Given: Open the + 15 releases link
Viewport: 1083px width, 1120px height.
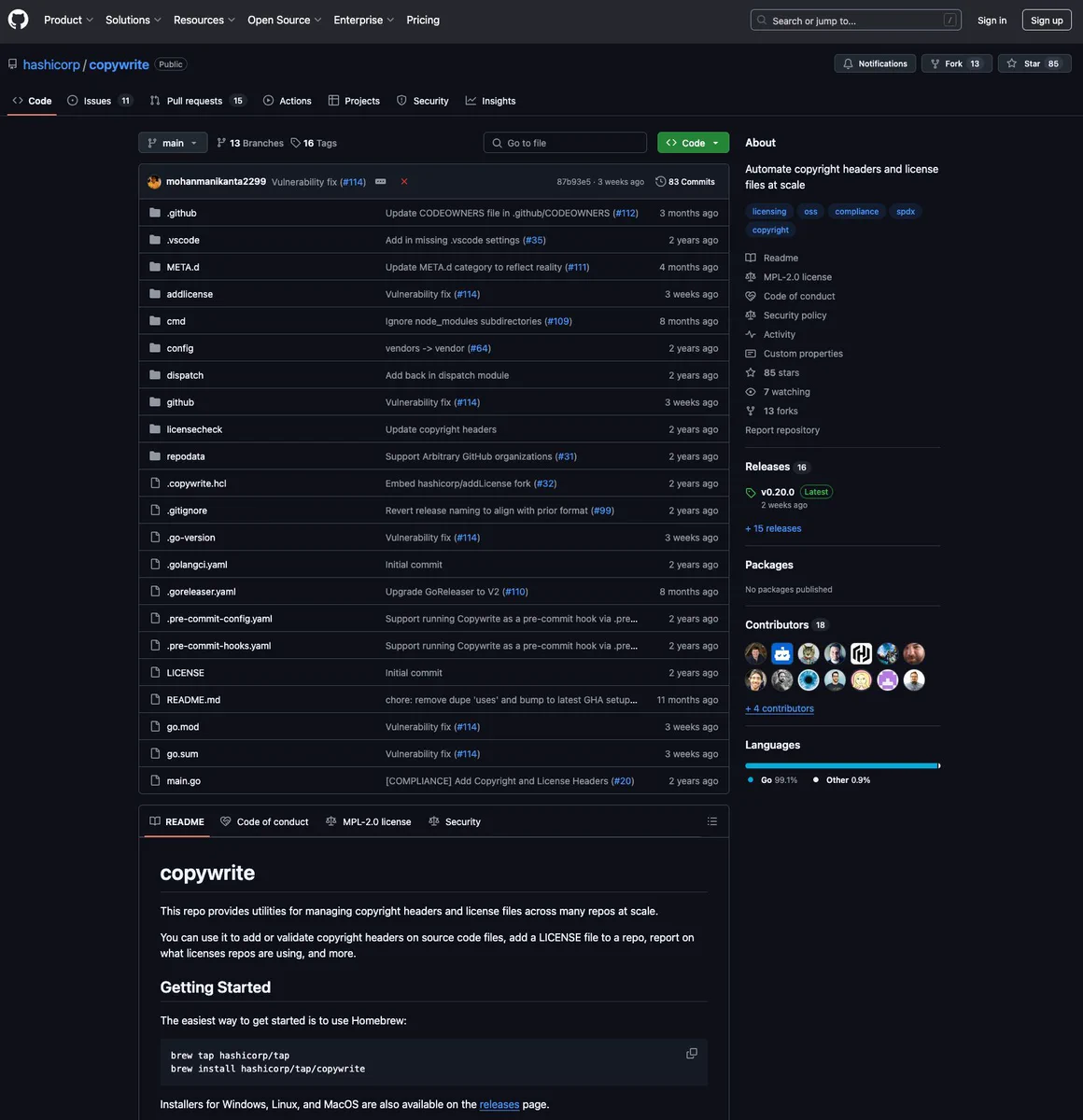Looking at the screenshot, I should (x=773, y=528).
